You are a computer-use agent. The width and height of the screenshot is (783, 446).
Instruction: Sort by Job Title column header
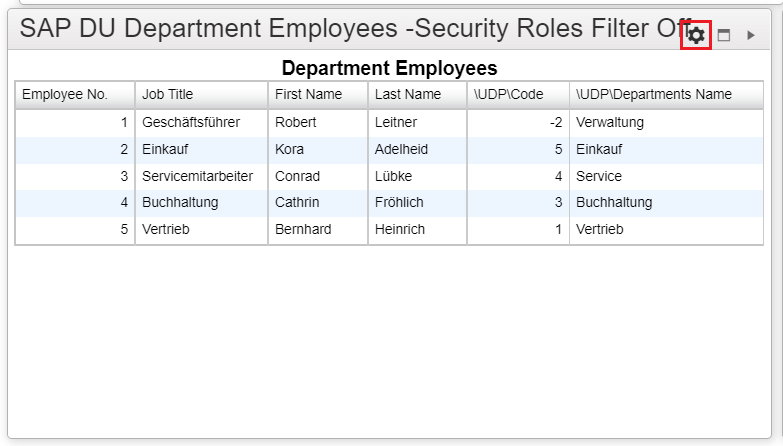201,94
